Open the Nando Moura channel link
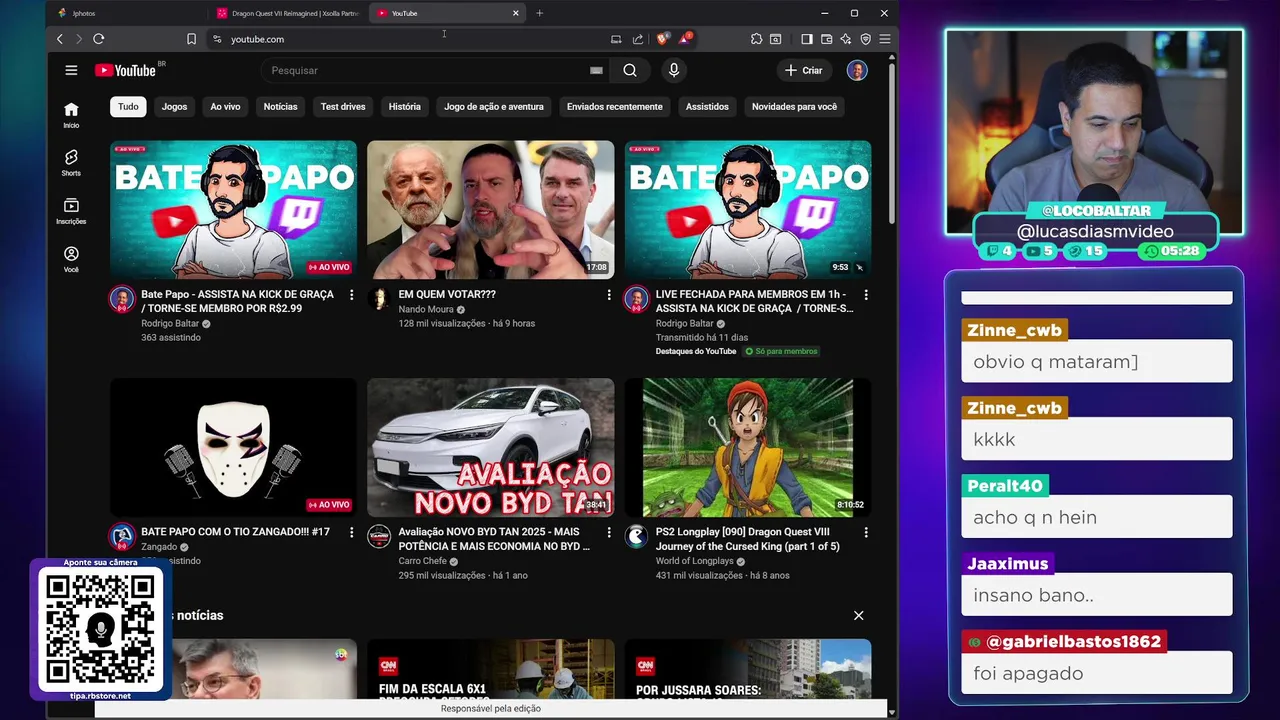 coord(426,309)
